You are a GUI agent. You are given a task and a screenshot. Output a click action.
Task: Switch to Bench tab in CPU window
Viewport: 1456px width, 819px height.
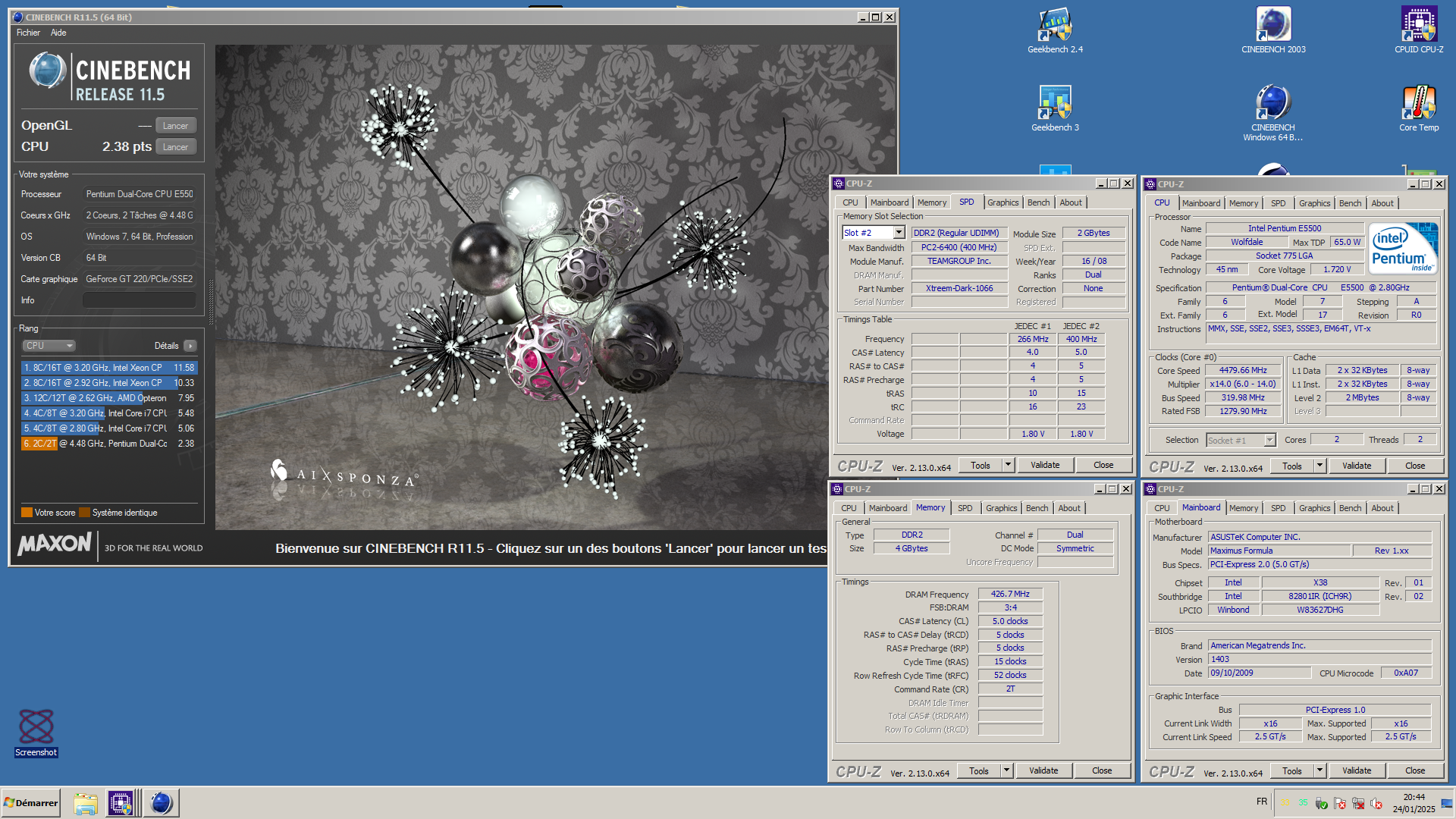pyautogui.click(x=1350, y=203)
